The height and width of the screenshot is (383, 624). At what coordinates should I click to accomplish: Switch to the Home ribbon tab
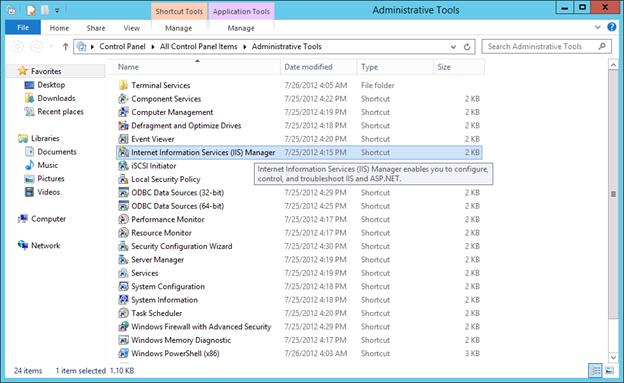tap(59, 28)
